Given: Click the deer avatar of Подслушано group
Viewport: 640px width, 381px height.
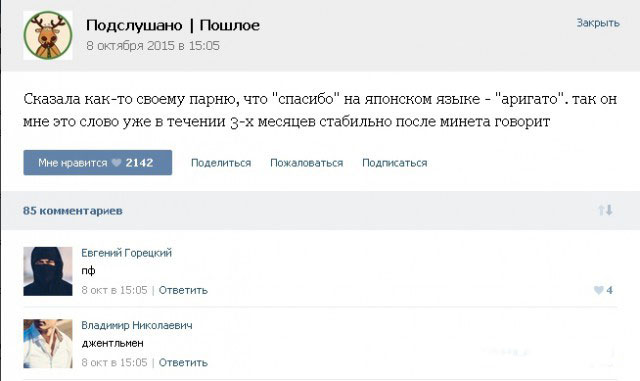Looking at the screenshot, I should [x=48, y=36].
